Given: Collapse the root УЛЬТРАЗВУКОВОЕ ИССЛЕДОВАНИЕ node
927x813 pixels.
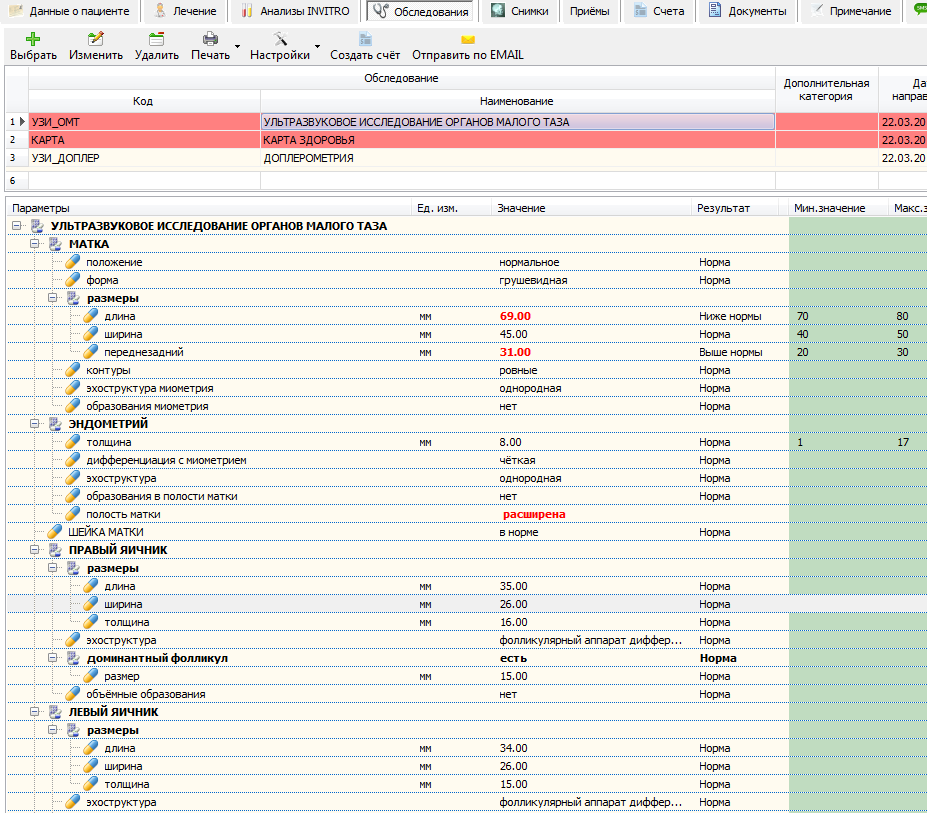Looking at the screenshot, I should (17, 226).
